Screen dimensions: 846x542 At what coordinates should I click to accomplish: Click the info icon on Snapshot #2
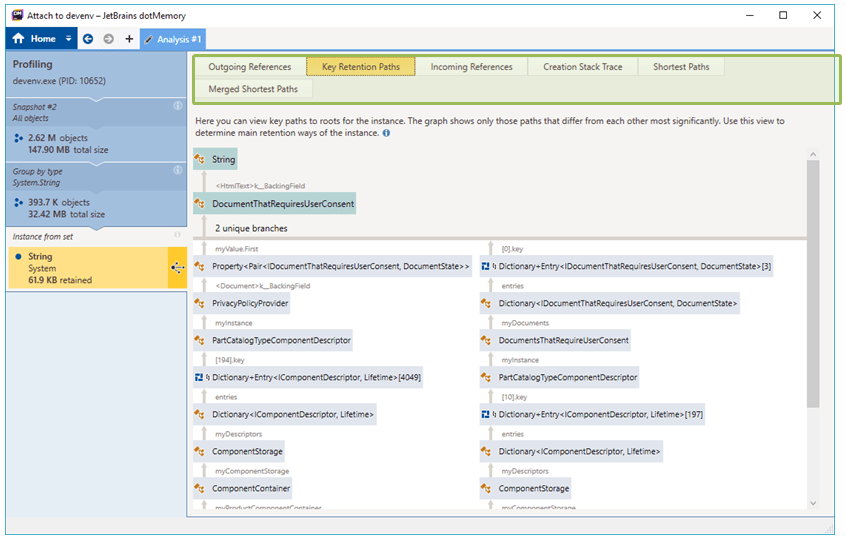point(177,105)
